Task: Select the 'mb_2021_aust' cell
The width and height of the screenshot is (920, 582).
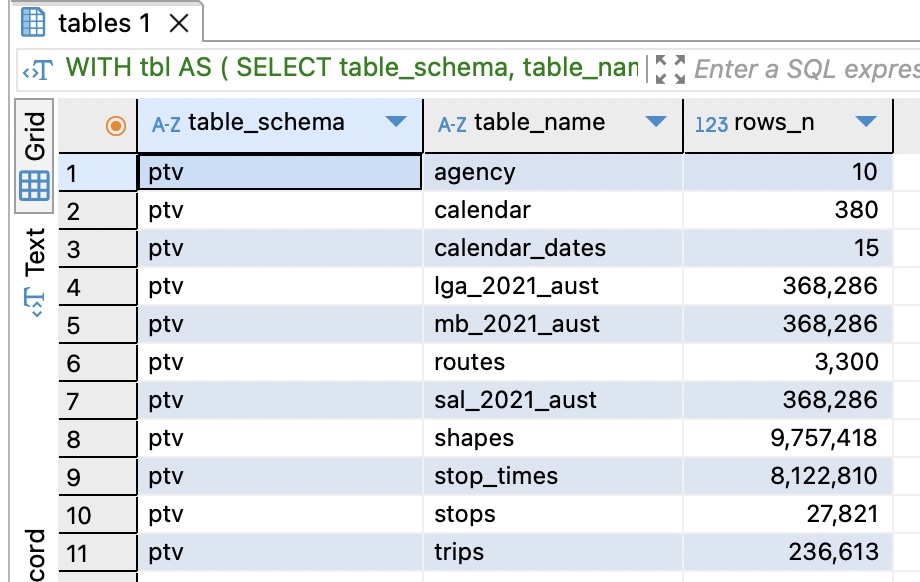Action: [553, 324]
